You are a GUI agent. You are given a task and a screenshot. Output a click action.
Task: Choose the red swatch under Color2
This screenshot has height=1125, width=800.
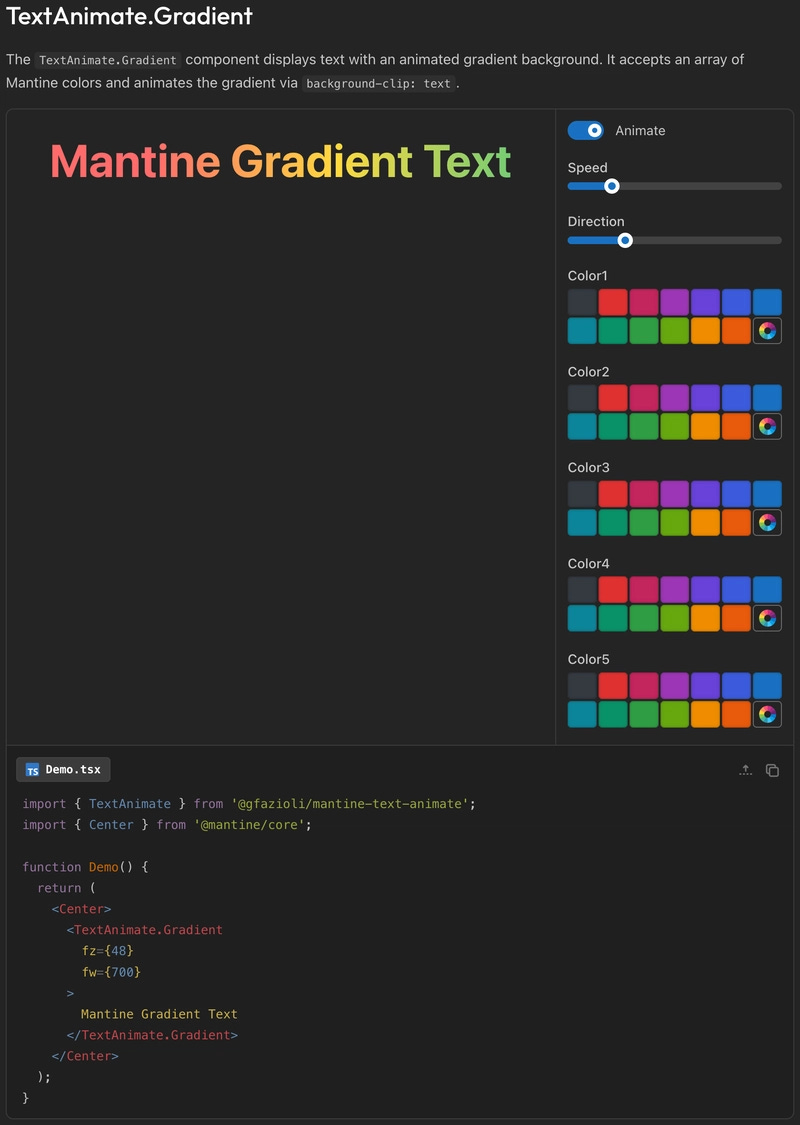(613, 397)
